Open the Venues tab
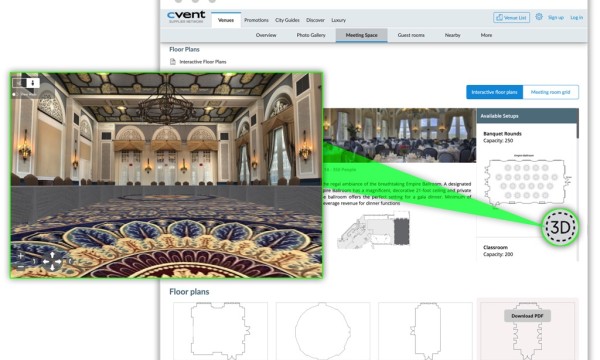This screenshot has width=600, height=360. [226, 20]
